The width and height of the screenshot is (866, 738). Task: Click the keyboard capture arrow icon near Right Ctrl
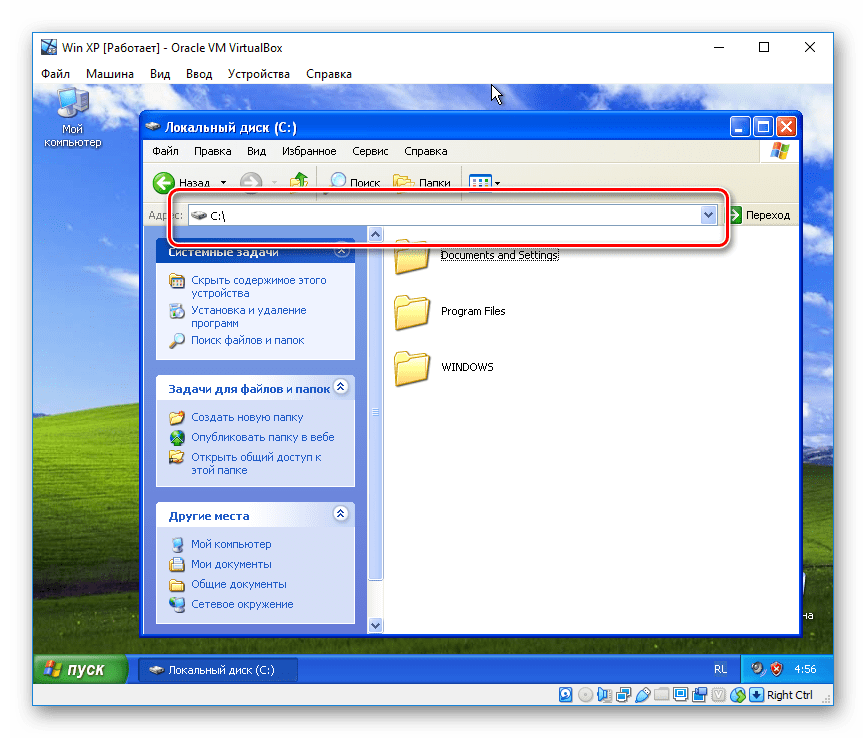[x=756, y=694]
